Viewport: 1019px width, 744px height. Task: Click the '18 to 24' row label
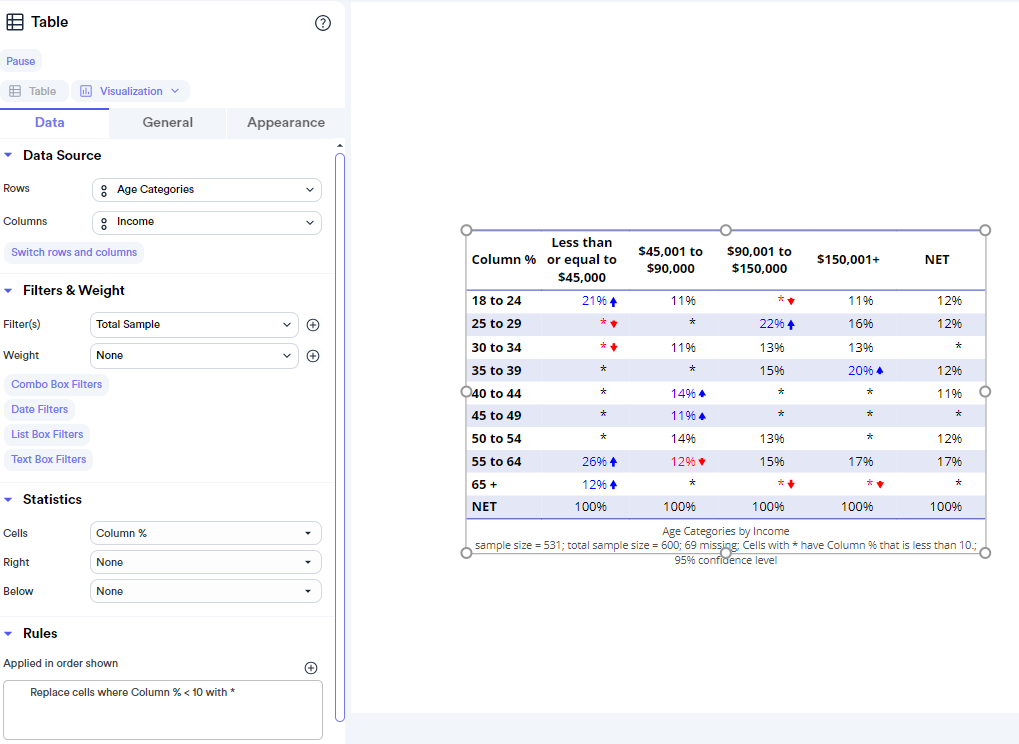[x=497, y=301]
